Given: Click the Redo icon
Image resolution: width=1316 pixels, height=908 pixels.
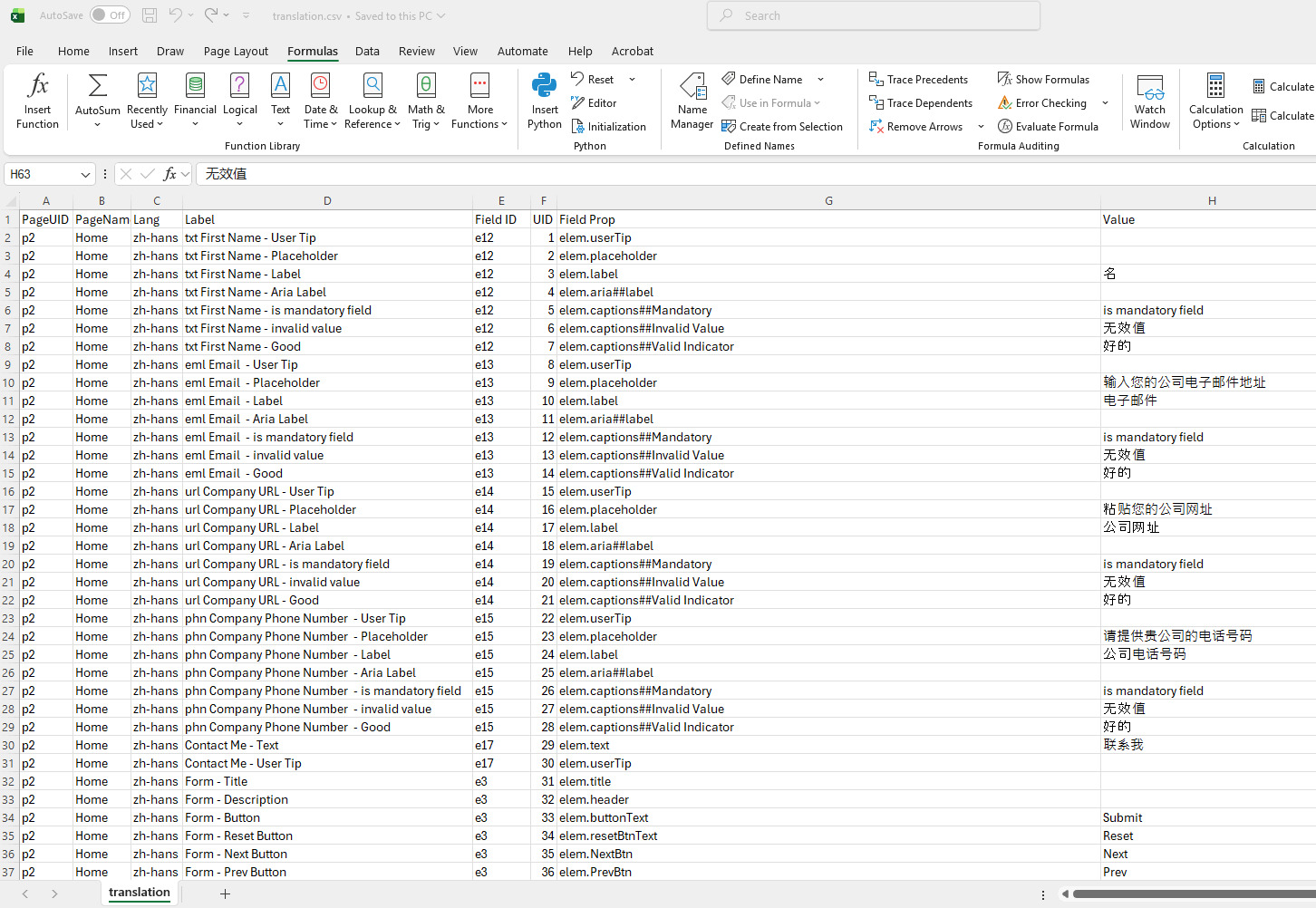Looking at the screenshot, I should coord(211,15).
